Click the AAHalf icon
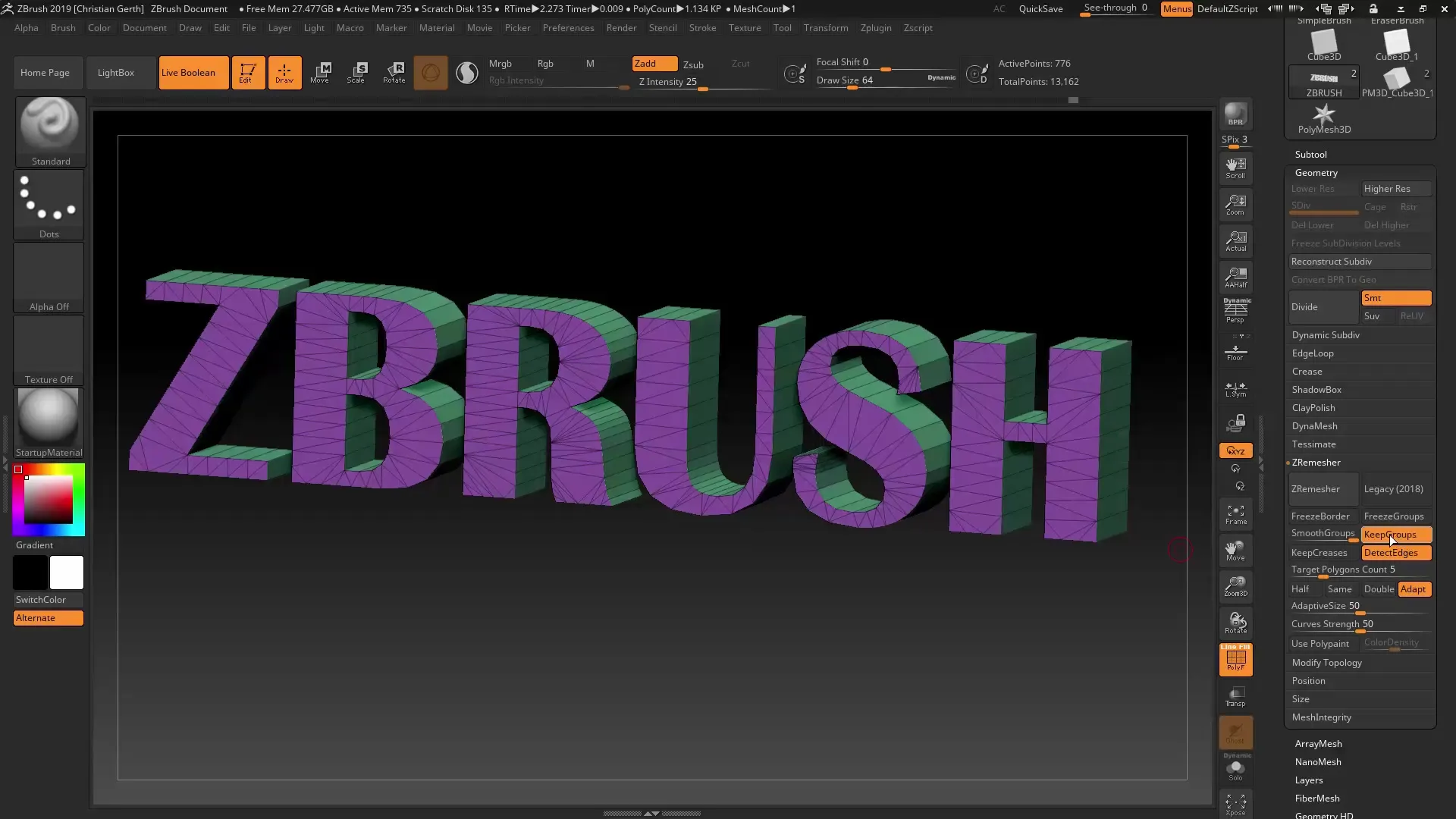The width and height of the screenshot is (1456, 819). click(1235, 278)
